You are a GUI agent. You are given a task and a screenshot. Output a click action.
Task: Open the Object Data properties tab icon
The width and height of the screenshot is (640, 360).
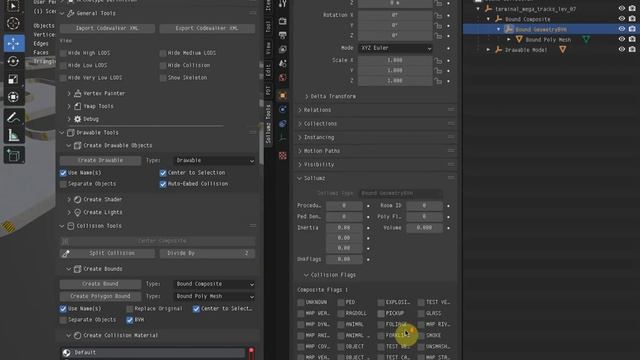coord(282,138)
